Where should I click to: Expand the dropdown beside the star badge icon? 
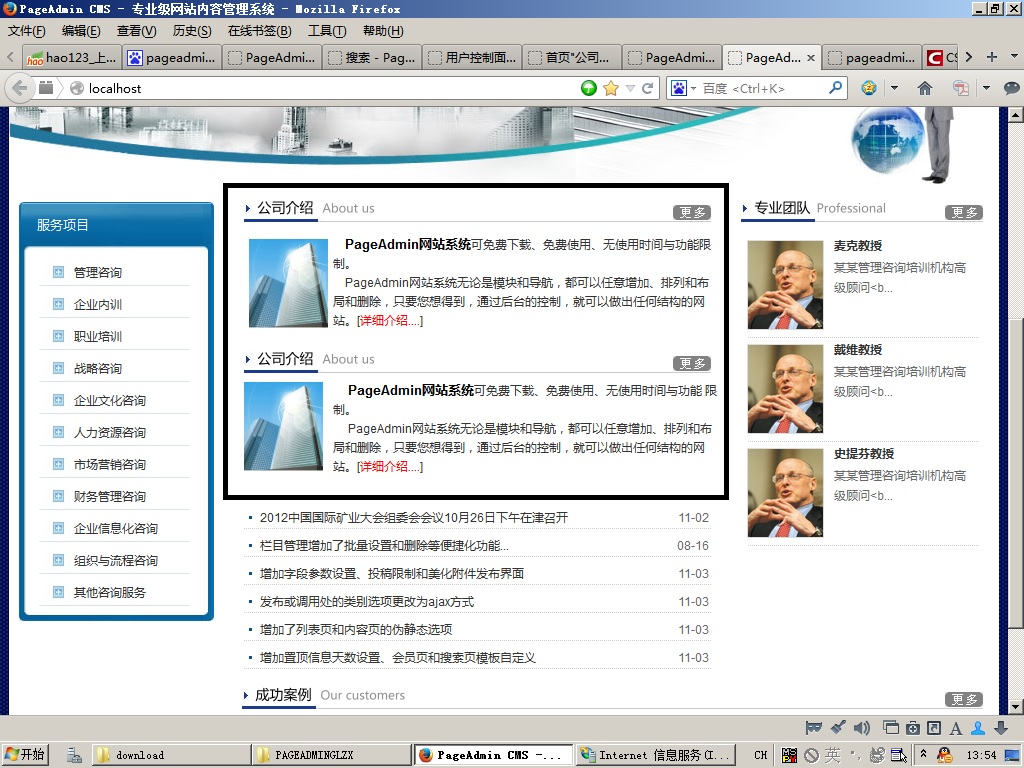point(894,88)
